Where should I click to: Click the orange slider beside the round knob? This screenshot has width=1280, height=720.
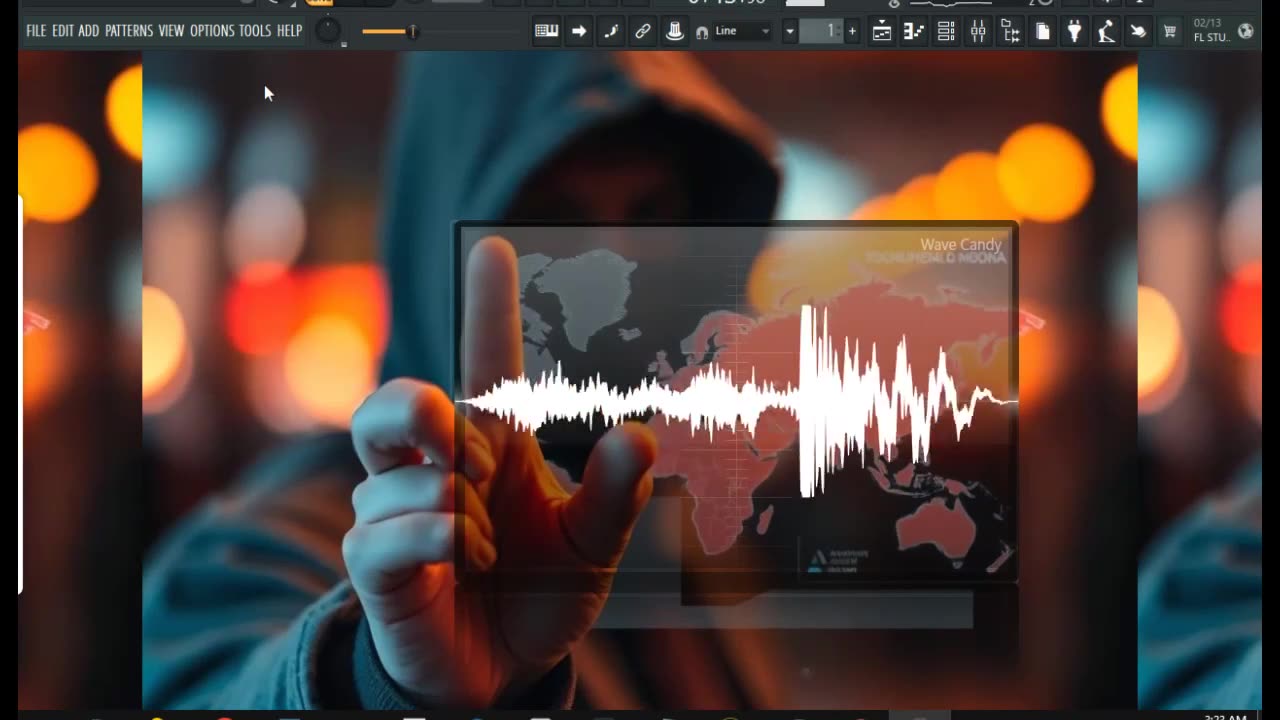[390, 31]
